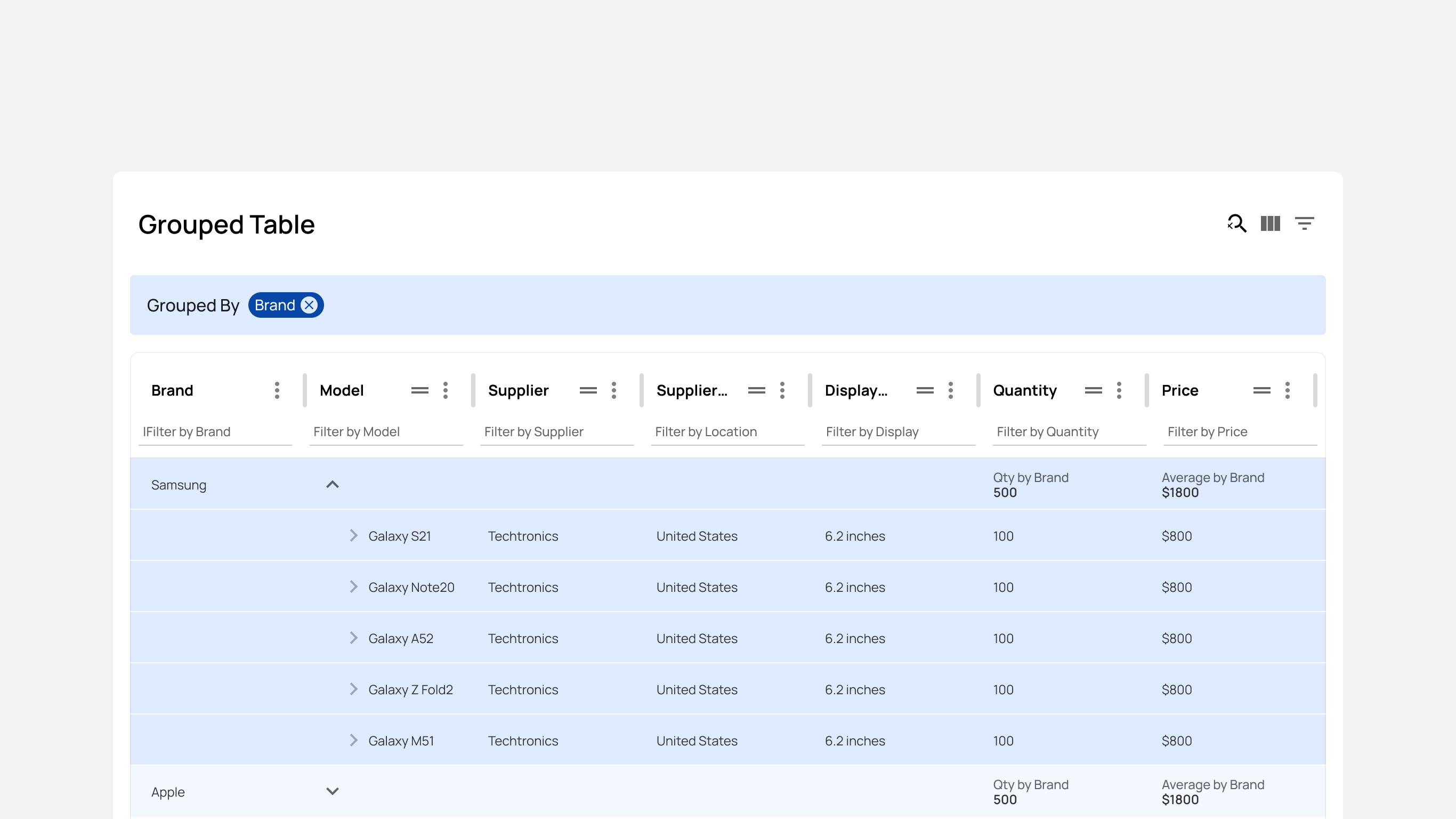Click the search icon in the table header
This screenshot has width=1456, height=819.
click(x=1237, y=223)
